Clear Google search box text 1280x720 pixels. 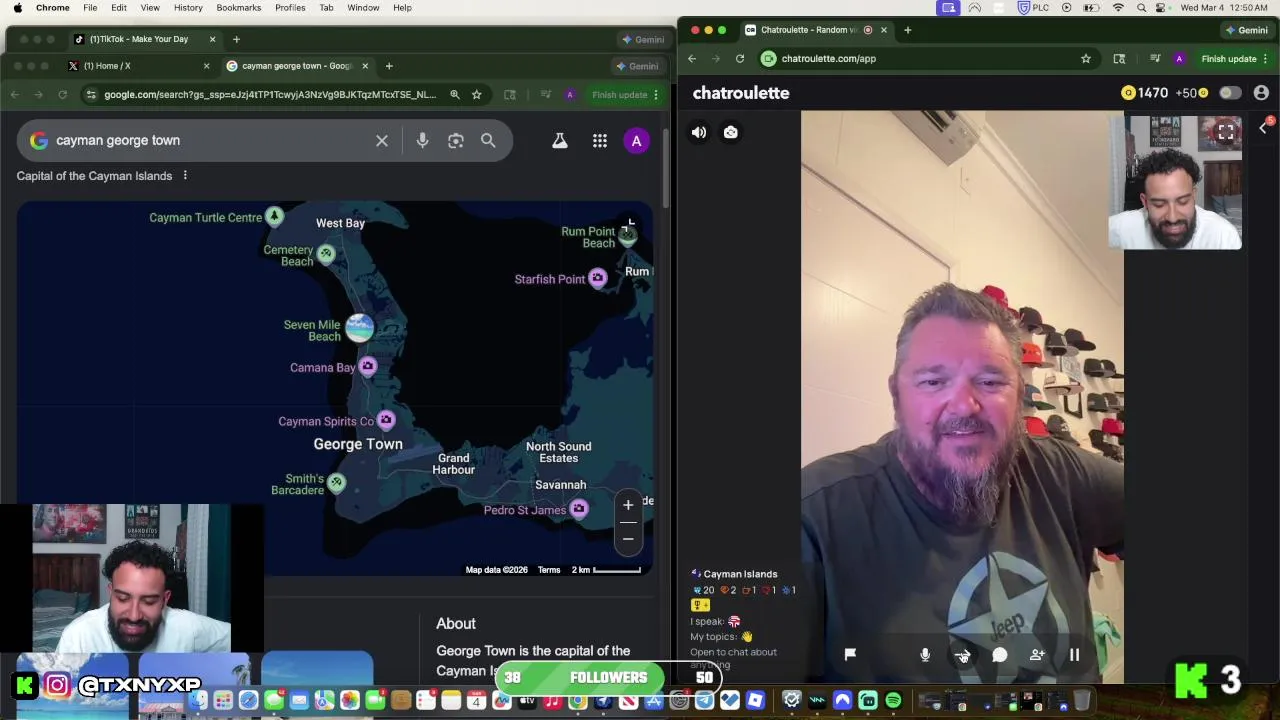coord(382,141)
